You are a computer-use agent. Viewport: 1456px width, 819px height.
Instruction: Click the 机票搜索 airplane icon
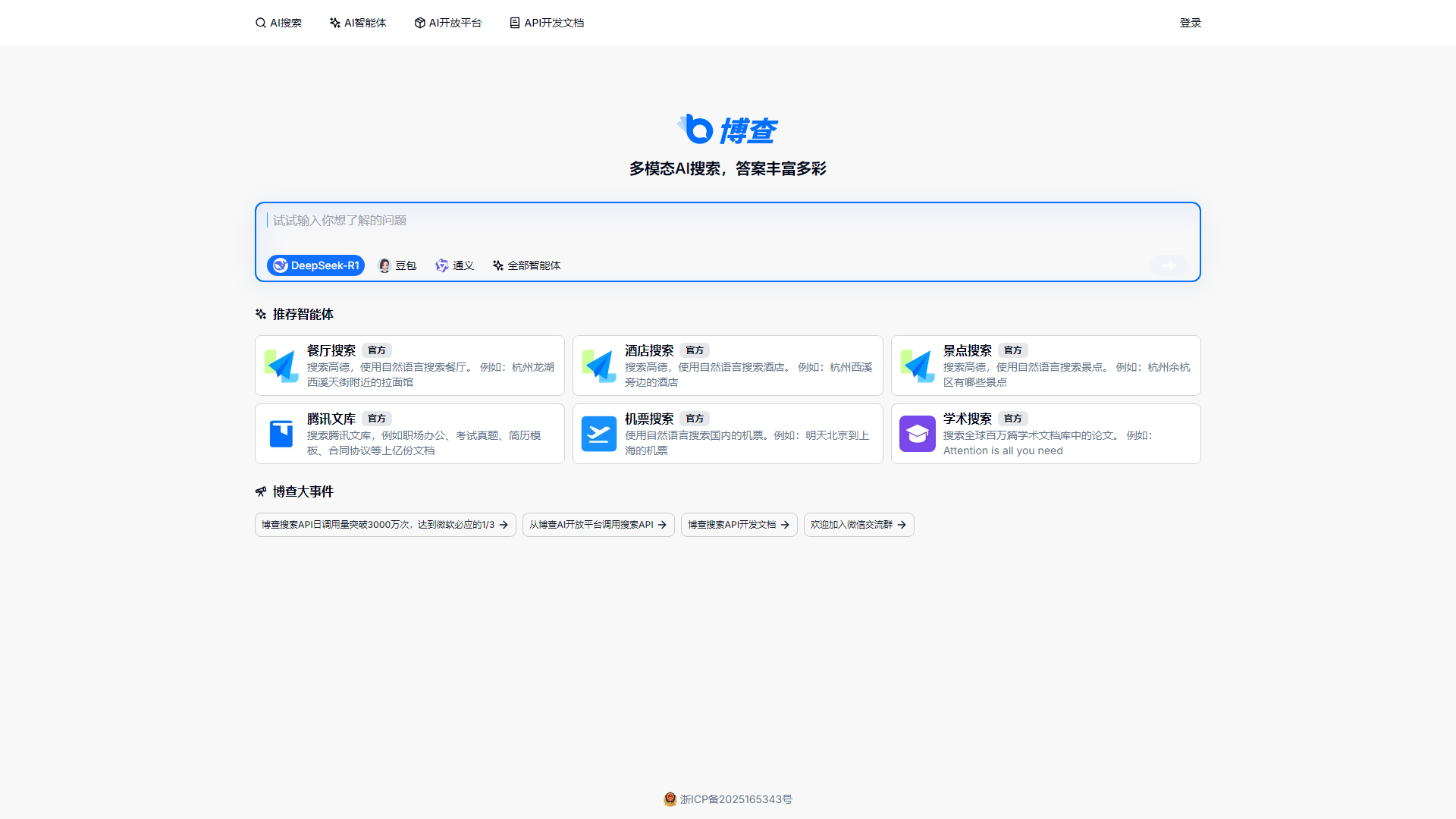(599, 433)
